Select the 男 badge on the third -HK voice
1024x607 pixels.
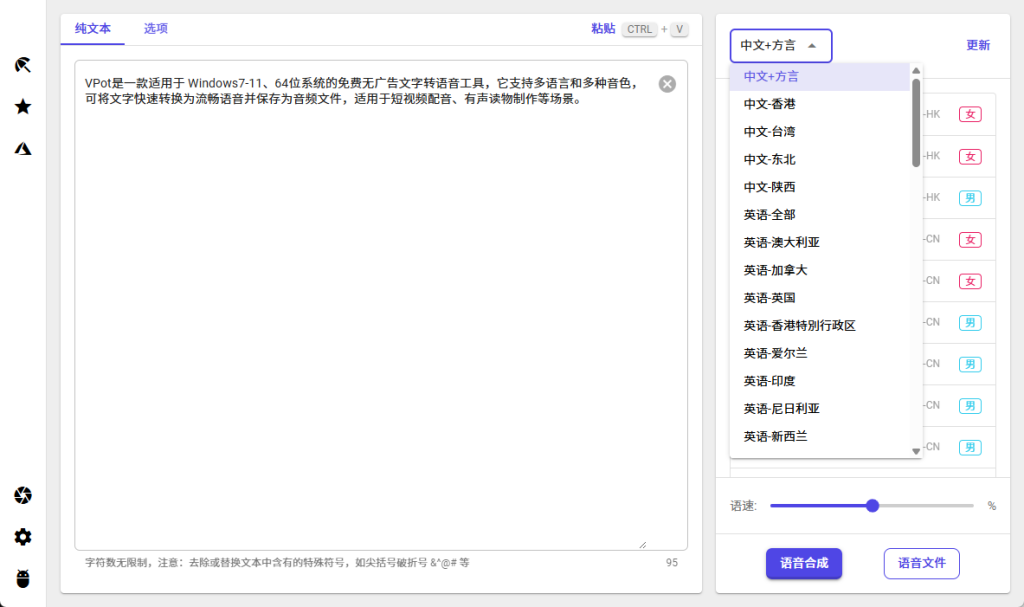click(970, 198)
